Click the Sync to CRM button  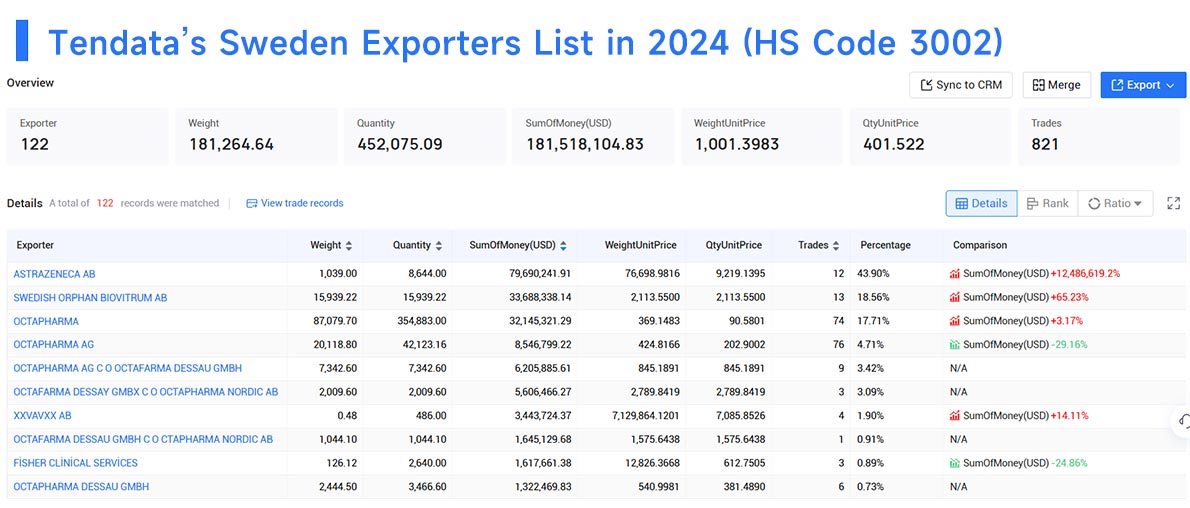(x=961, y=85)
